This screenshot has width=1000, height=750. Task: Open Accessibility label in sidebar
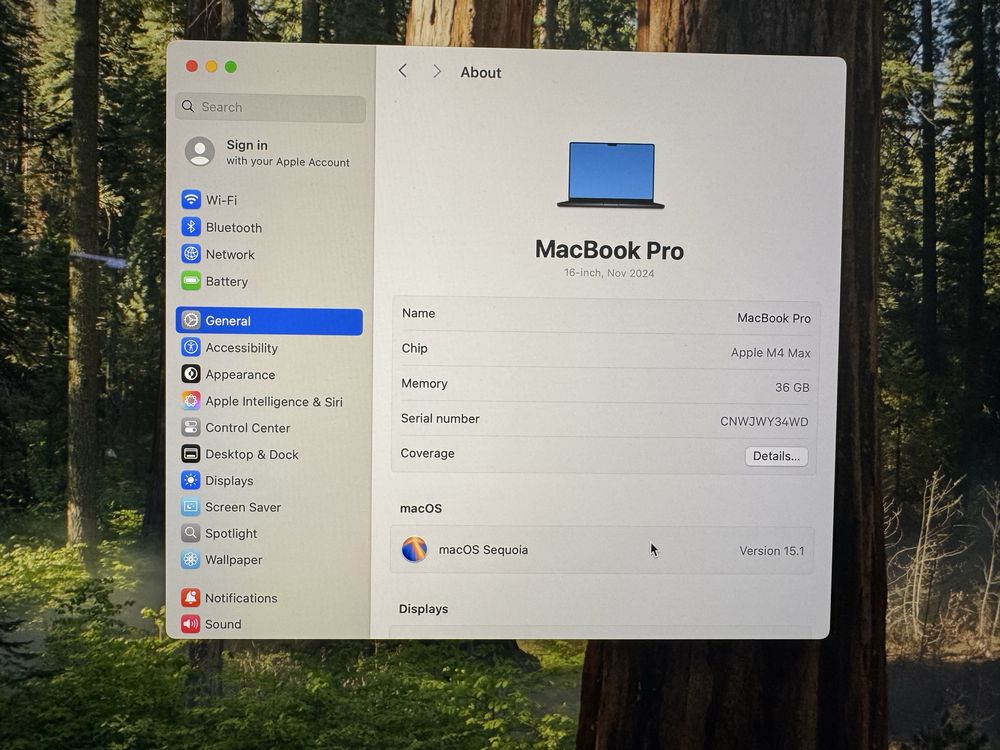coord(242,348)
